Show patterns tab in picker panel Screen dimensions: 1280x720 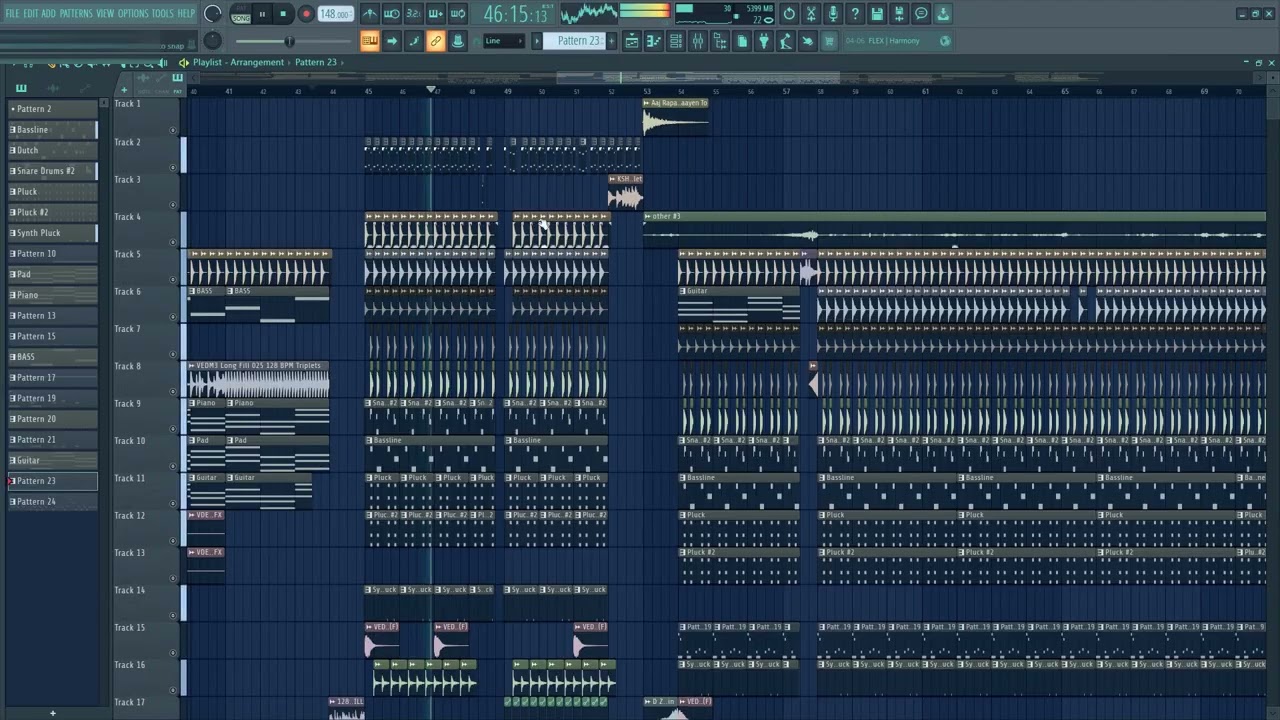click(21, 88)
